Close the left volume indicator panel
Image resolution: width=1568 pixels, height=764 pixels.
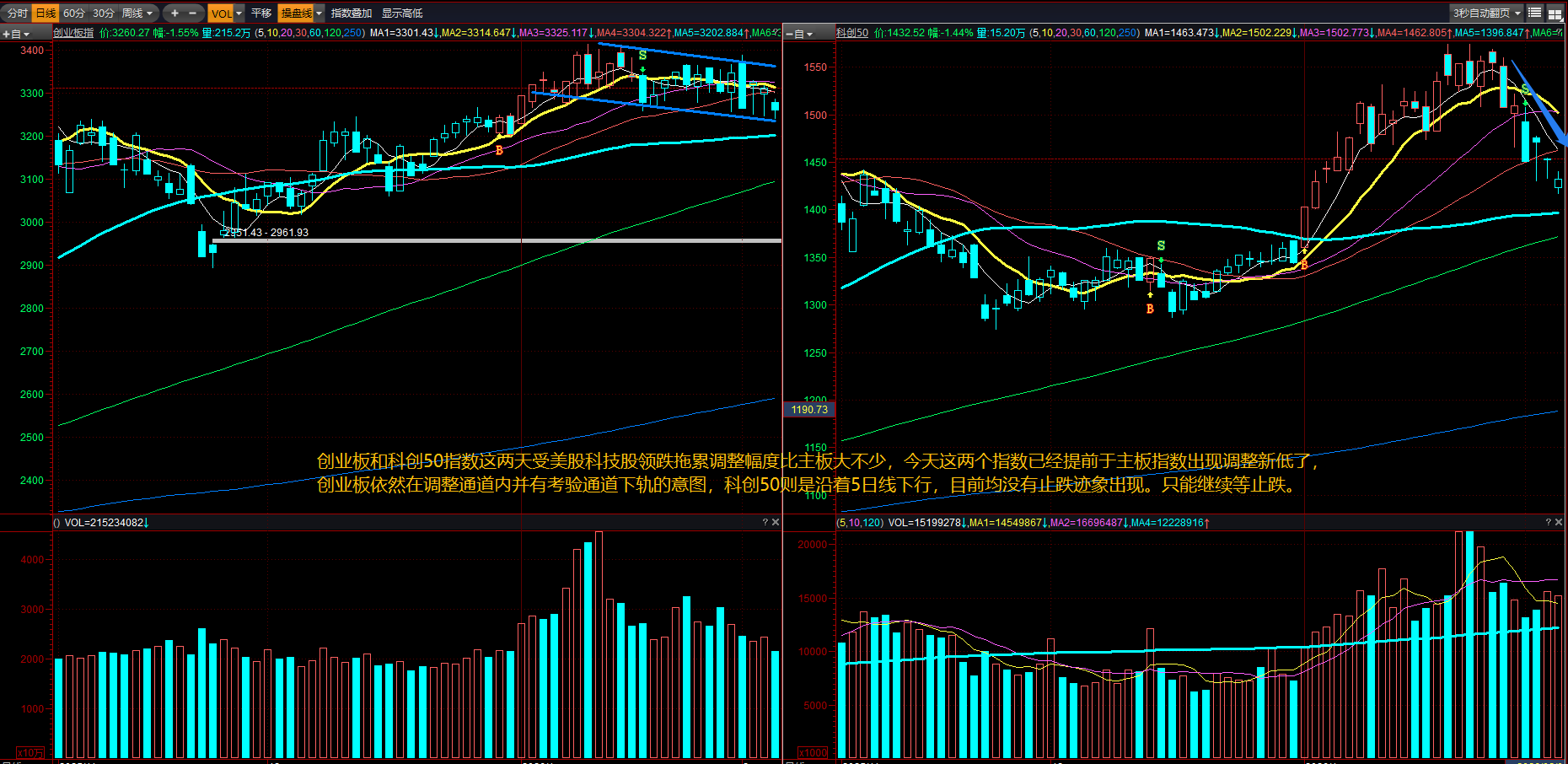[x=776, y=522]
